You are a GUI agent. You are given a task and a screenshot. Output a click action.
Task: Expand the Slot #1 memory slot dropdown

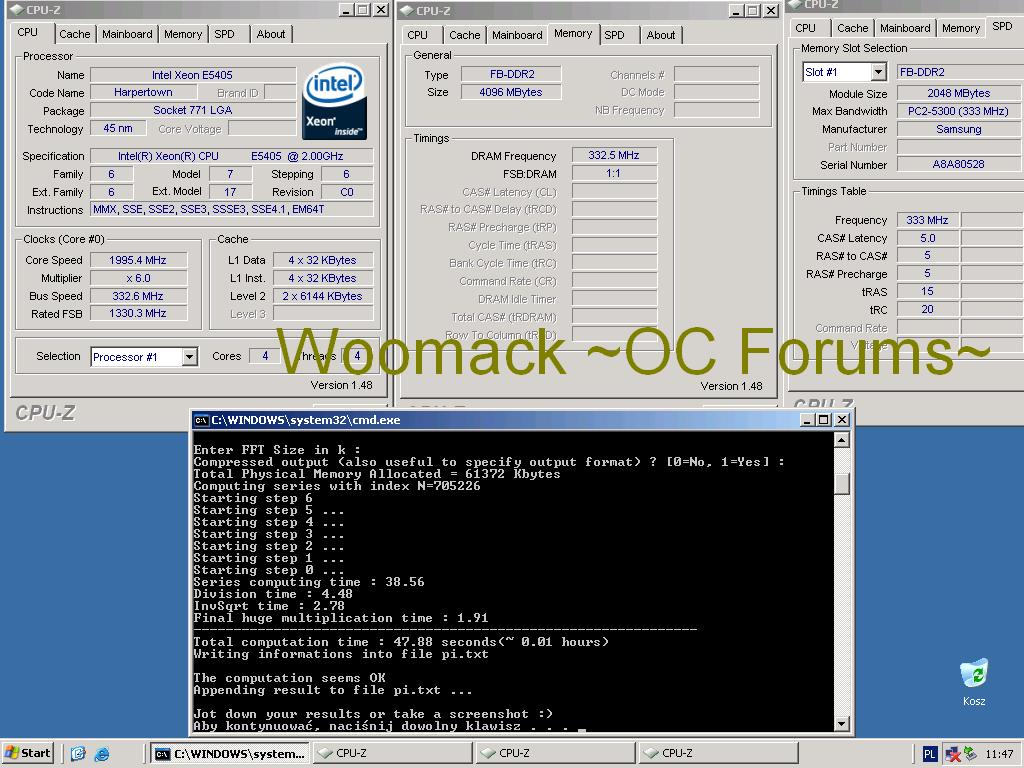[x=878, y=72]
